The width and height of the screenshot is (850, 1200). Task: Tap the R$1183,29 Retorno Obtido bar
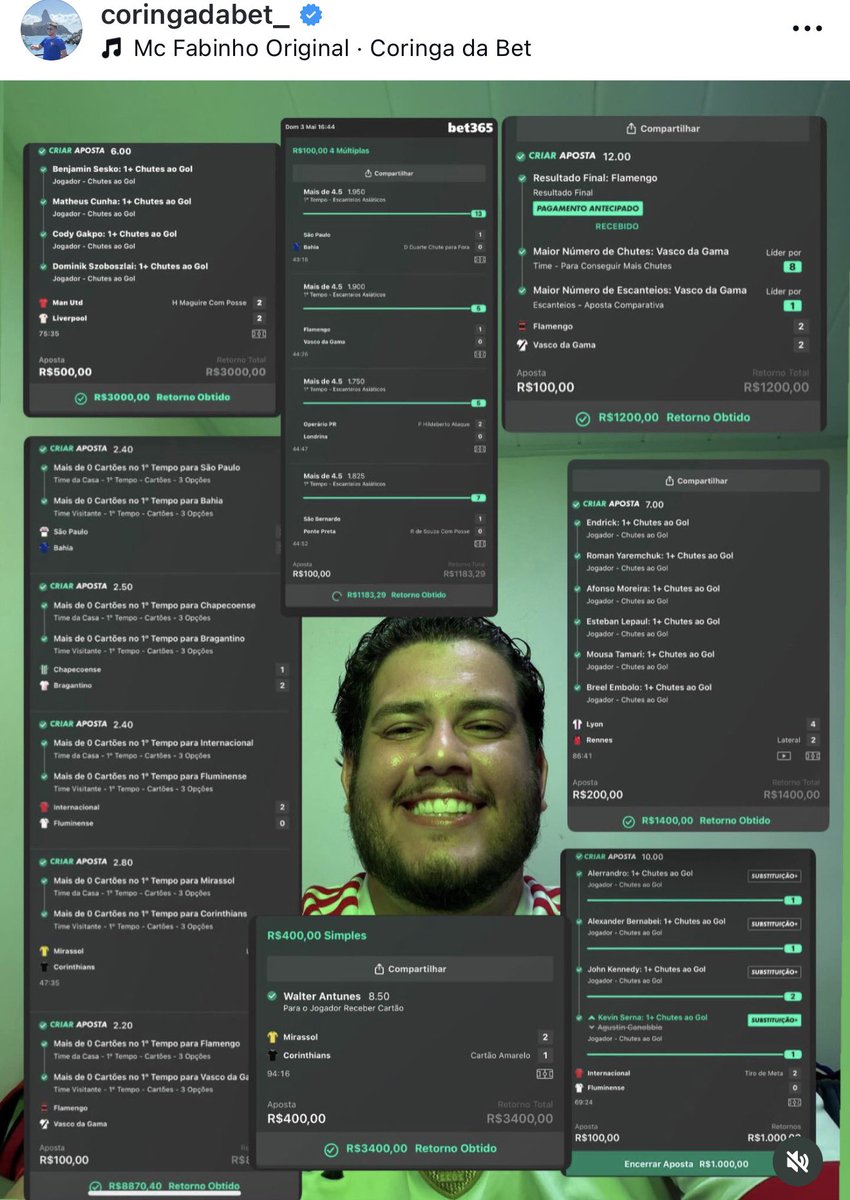click(x=390, y=595)
